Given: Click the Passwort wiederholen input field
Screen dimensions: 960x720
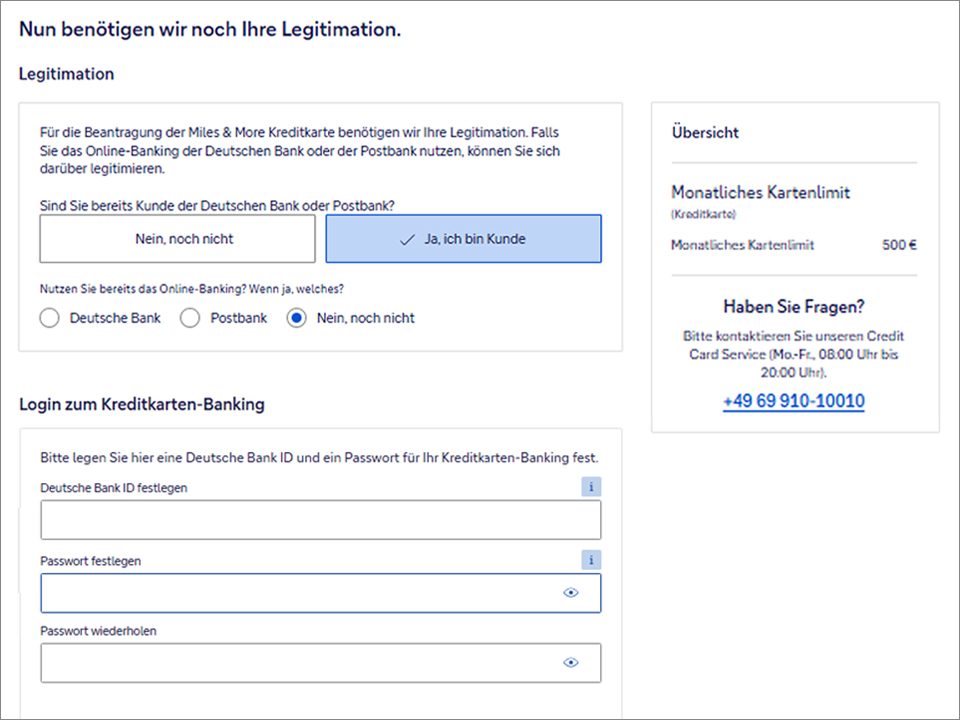Looking at the screenshot, I should click(300, 662).
